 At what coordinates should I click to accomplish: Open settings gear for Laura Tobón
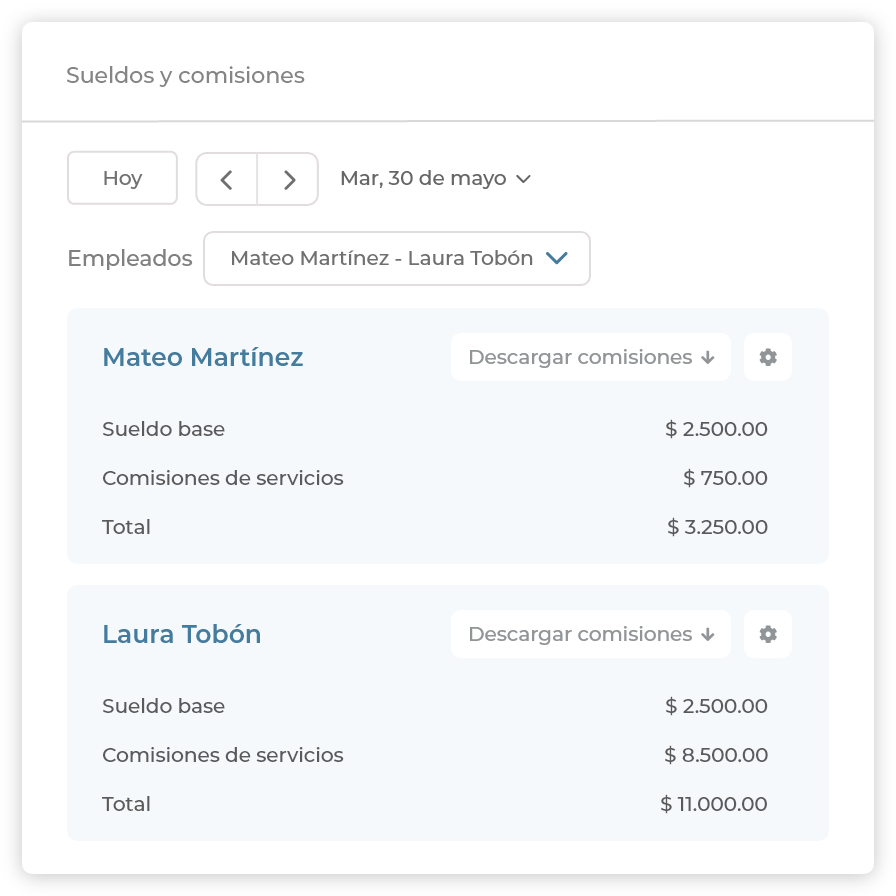[768, 634]
